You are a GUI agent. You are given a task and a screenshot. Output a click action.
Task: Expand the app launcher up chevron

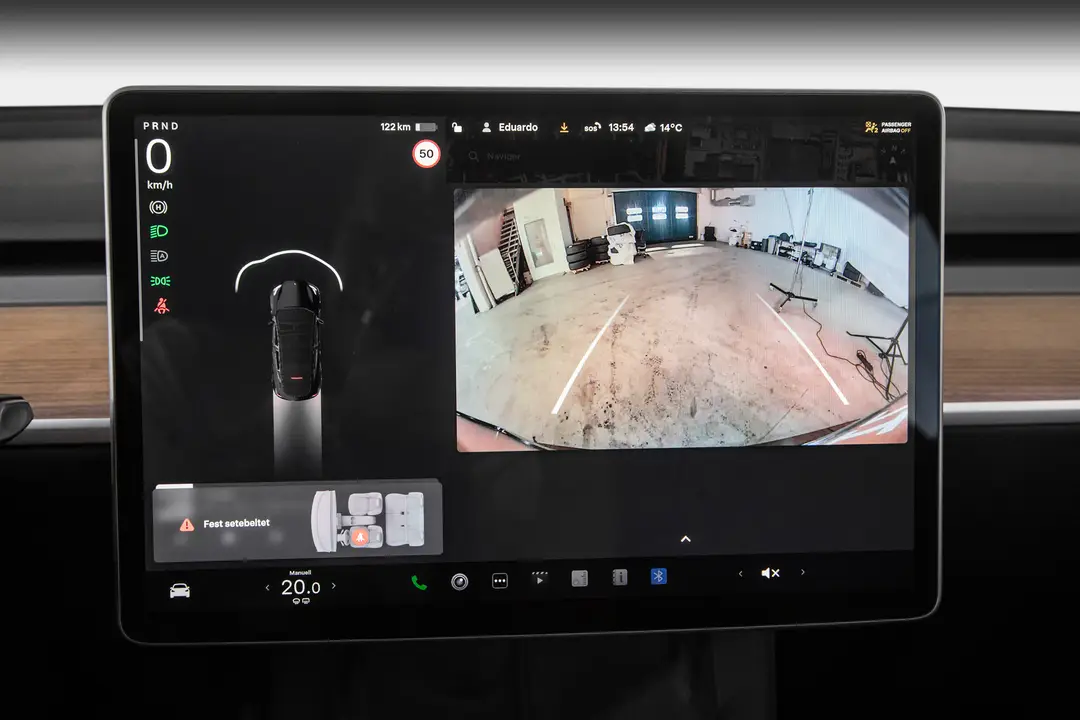point(685,539)
